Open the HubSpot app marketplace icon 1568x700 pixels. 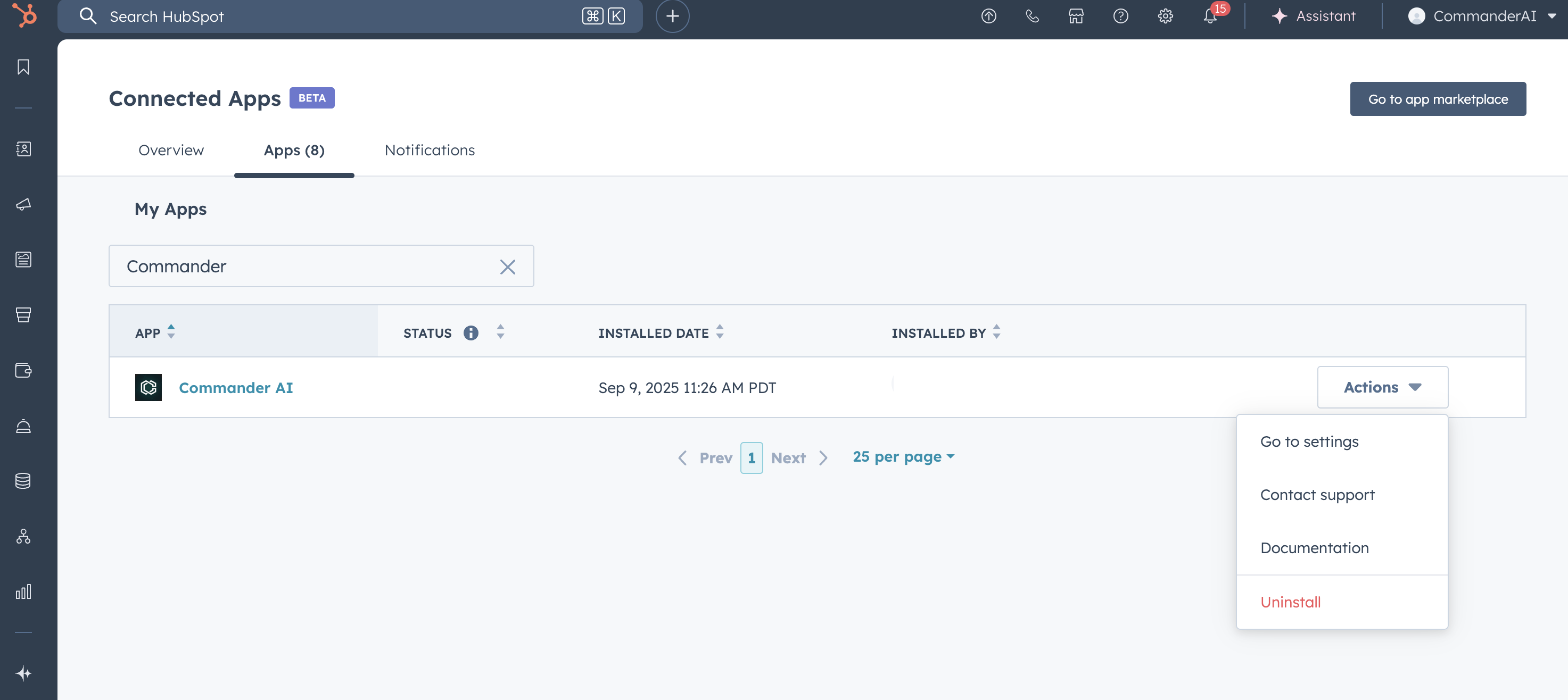tap(1076, 16)
